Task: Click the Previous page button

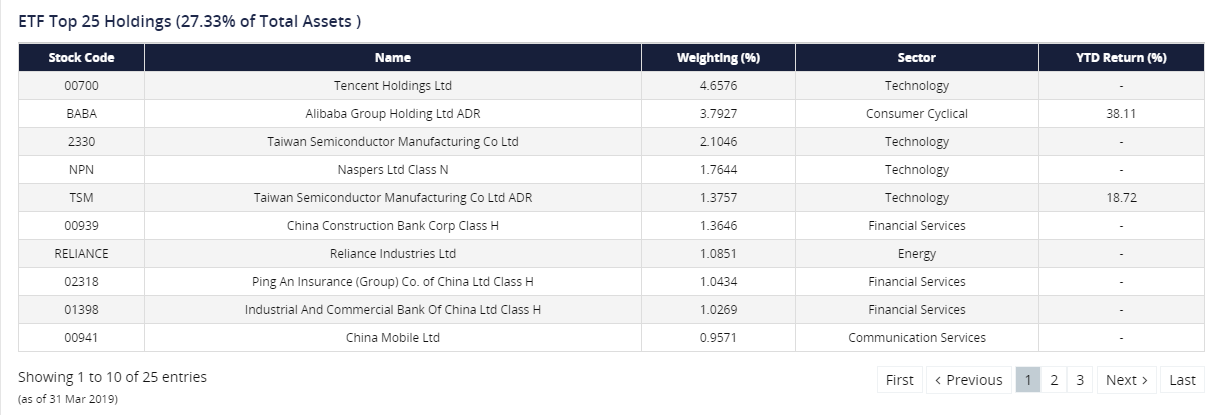Action: point(968,380)
